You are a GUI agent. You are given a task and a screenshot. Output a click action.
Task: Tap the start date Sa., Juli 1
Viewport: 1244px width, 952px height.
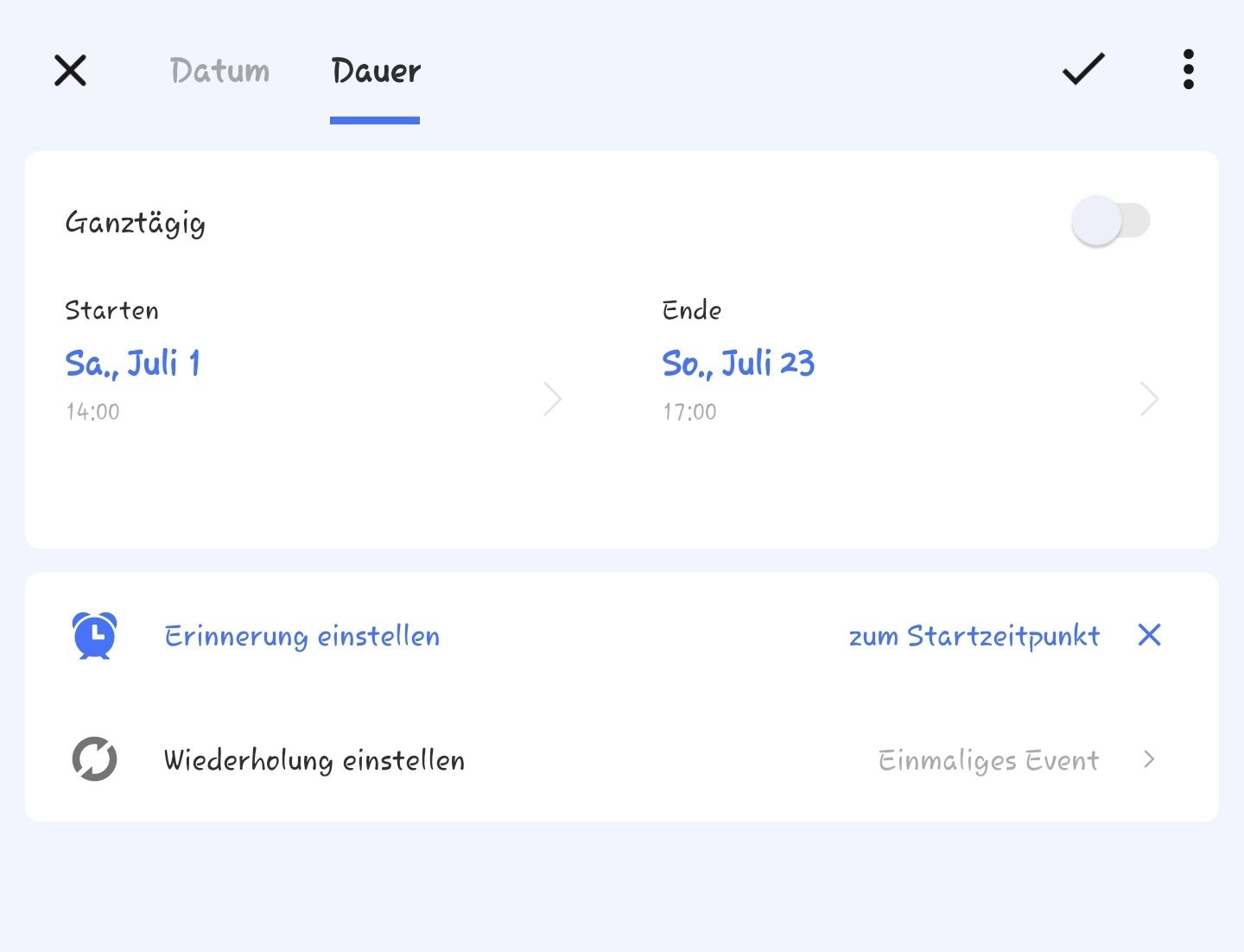(133, 364)
